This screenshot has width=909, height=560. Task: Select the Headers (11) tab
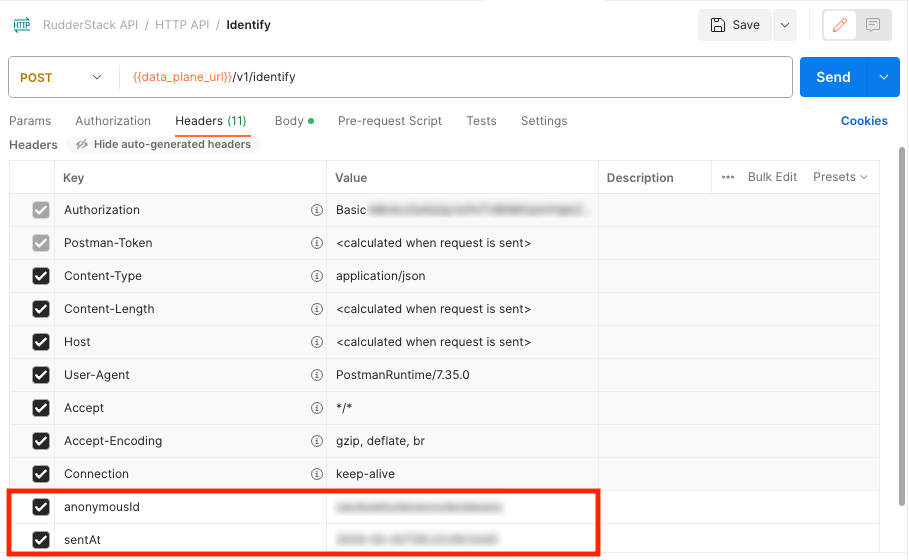(x=211, y=121)
